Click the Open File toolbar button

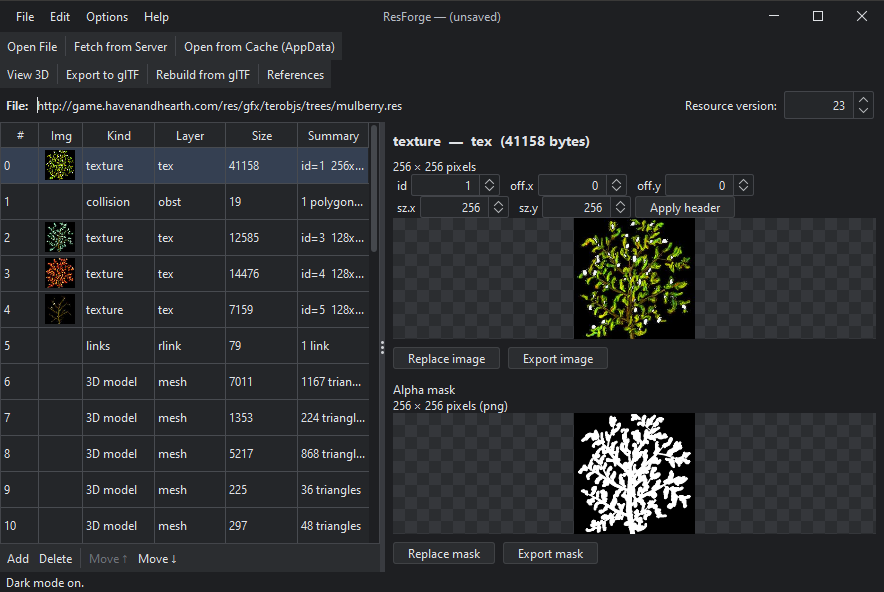32,47
